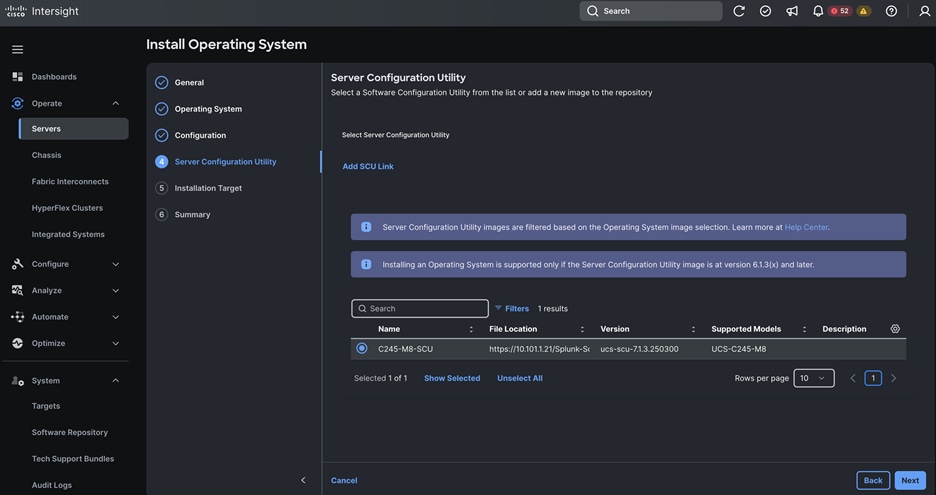Click the System section icon
Screen dimensions: 936x495
tap(17, 380)
